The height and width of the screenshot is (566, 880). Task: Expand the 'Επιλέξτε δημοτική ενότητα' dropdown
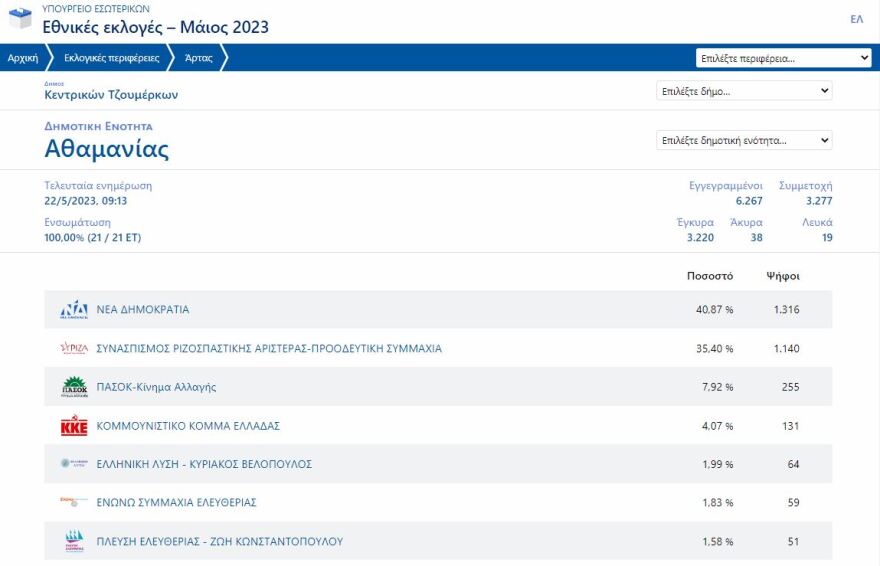[x=743, y=141]
